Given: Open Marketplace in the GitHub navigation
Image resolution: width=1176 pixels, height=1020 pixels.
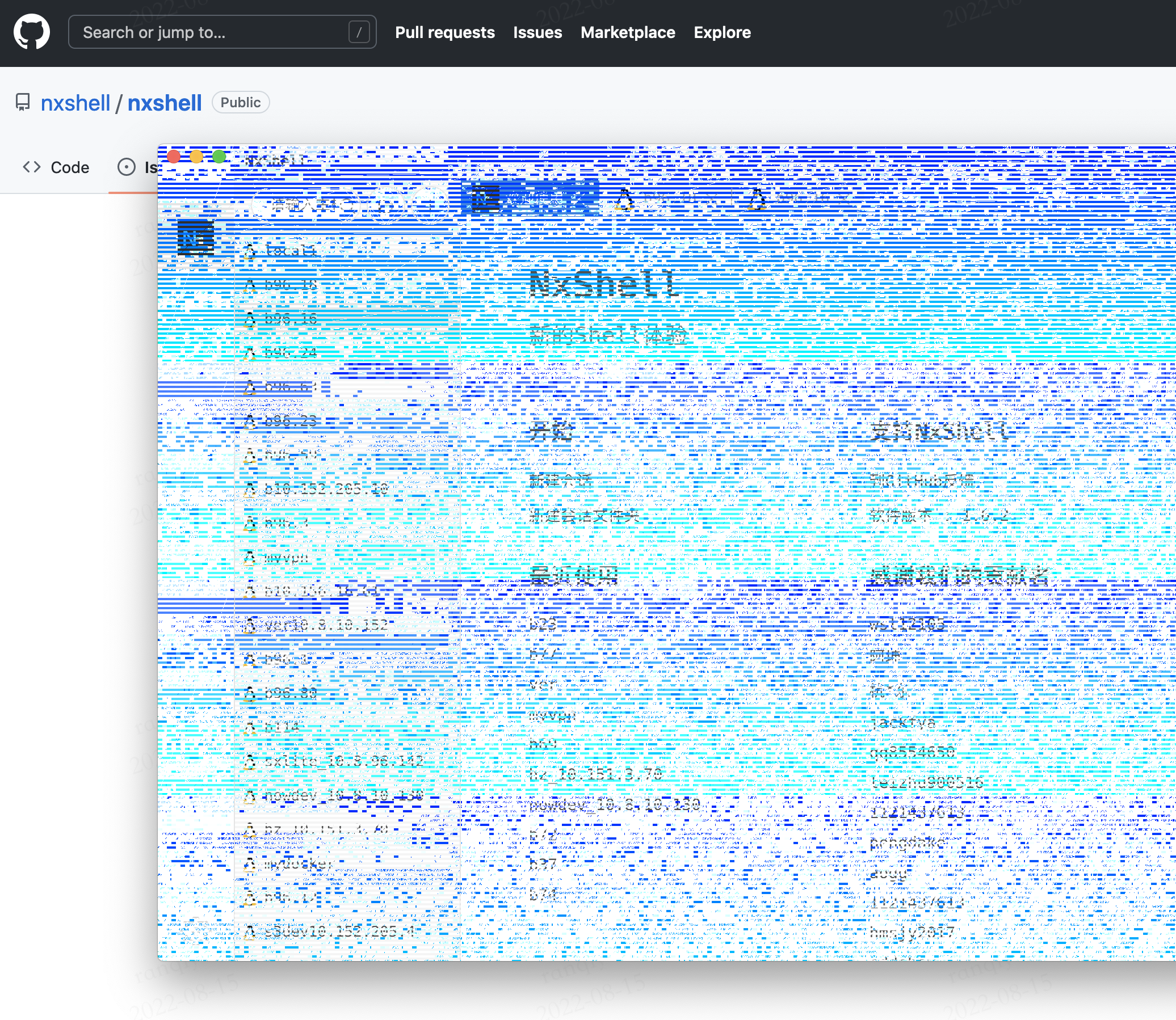Looking at the screenshot, I should 627,32.
